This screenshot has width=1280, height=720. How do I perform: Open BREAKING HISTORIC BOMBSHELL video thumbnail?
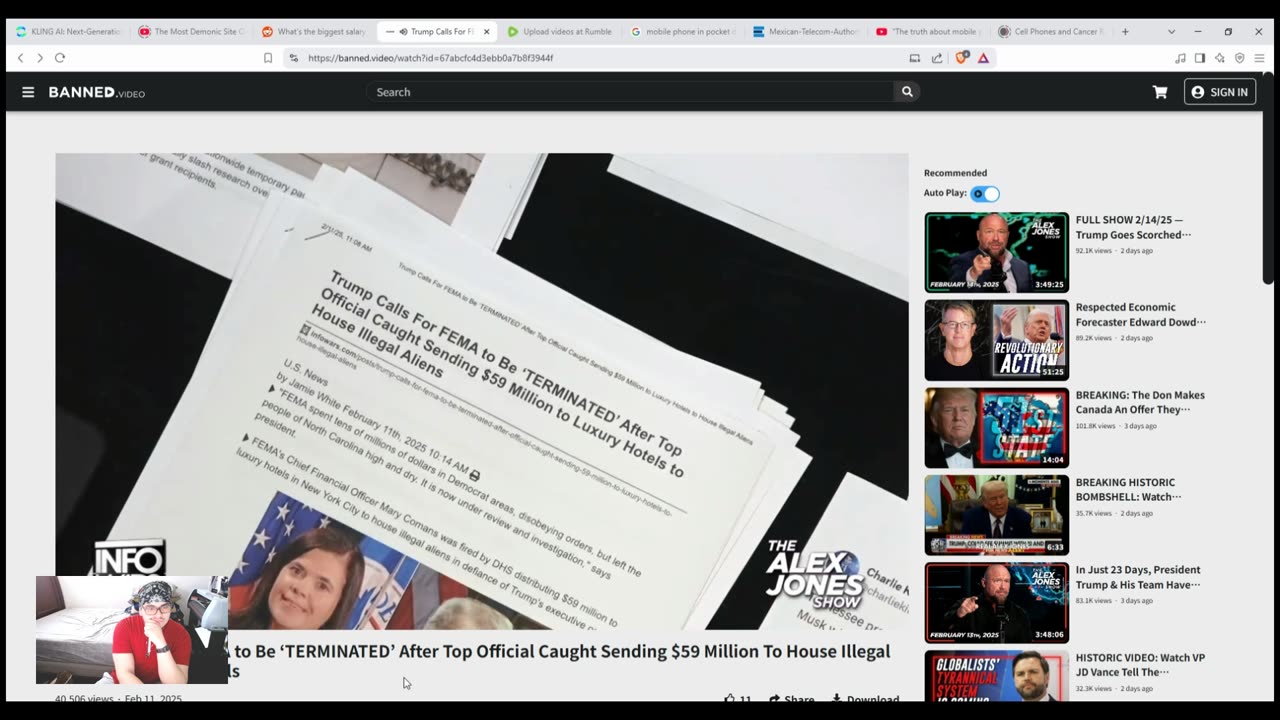[x=996, y=515]
